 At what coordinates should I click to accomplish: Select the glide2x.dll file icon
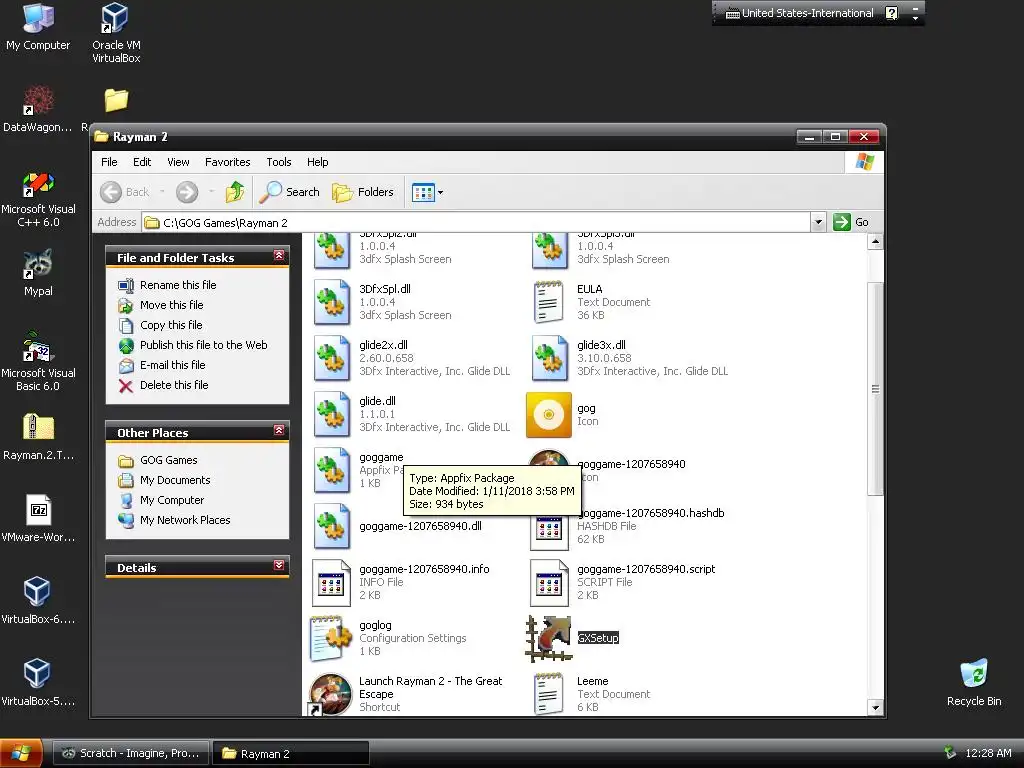(332, 358)
